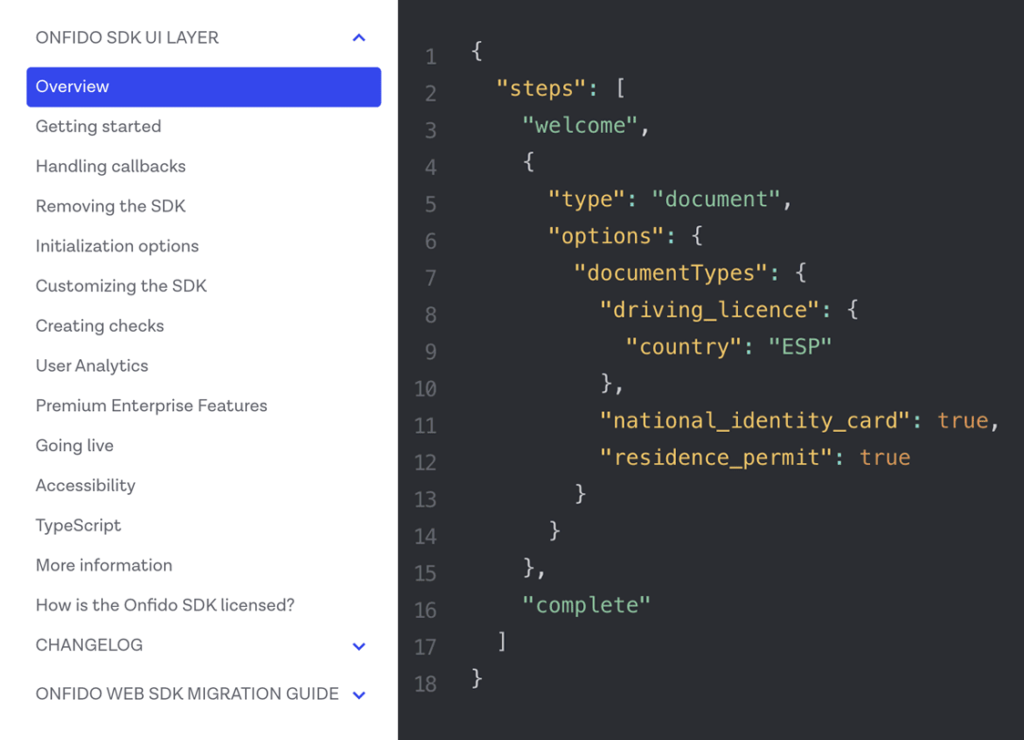Click ONFIDO WEB SDK MIGRATION GUIDE heading
This screenshot has height=740, width=1024.
[x=187, y=694]
